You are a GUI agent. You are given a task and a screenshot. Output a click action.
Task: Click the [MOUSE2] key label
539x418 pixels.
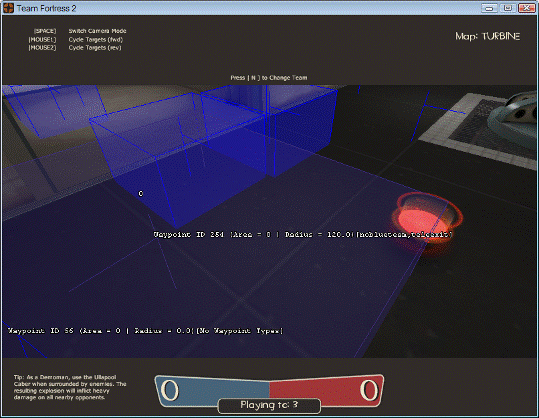point(42,48)
